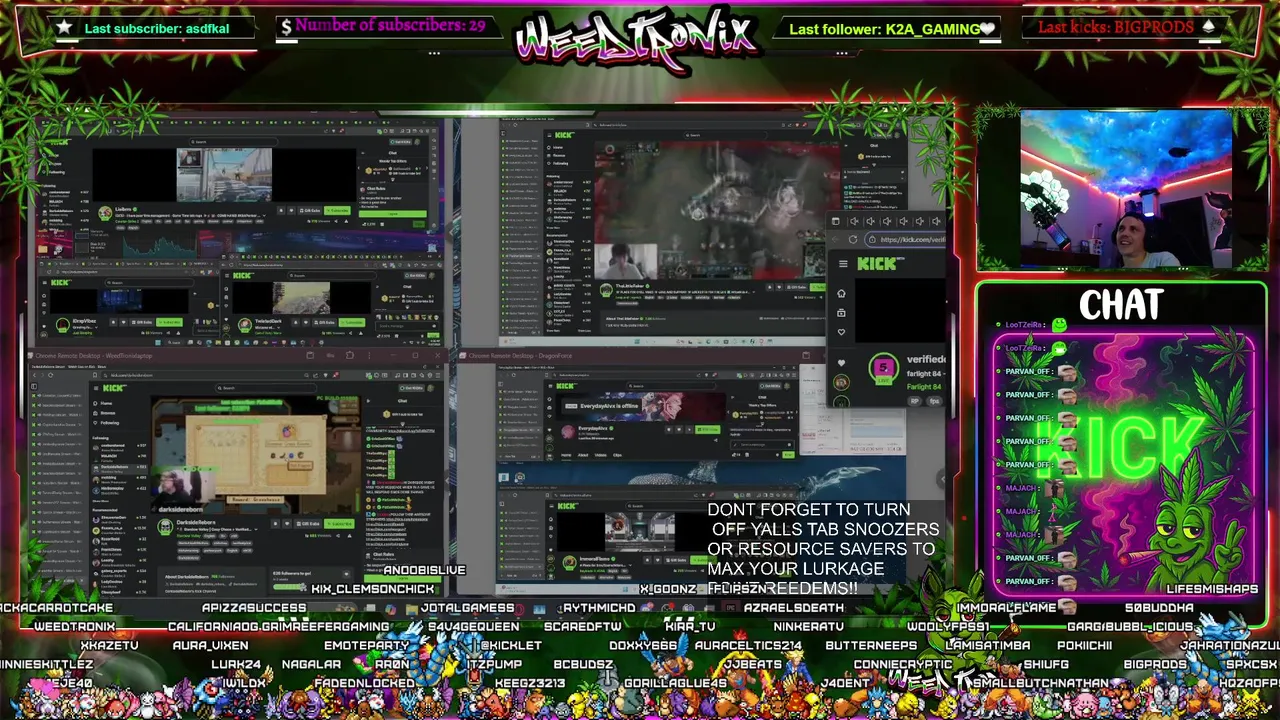Click Liollem streamer avatar in top-left window
Screen dimensions: 1280x720
coord(105,213)
